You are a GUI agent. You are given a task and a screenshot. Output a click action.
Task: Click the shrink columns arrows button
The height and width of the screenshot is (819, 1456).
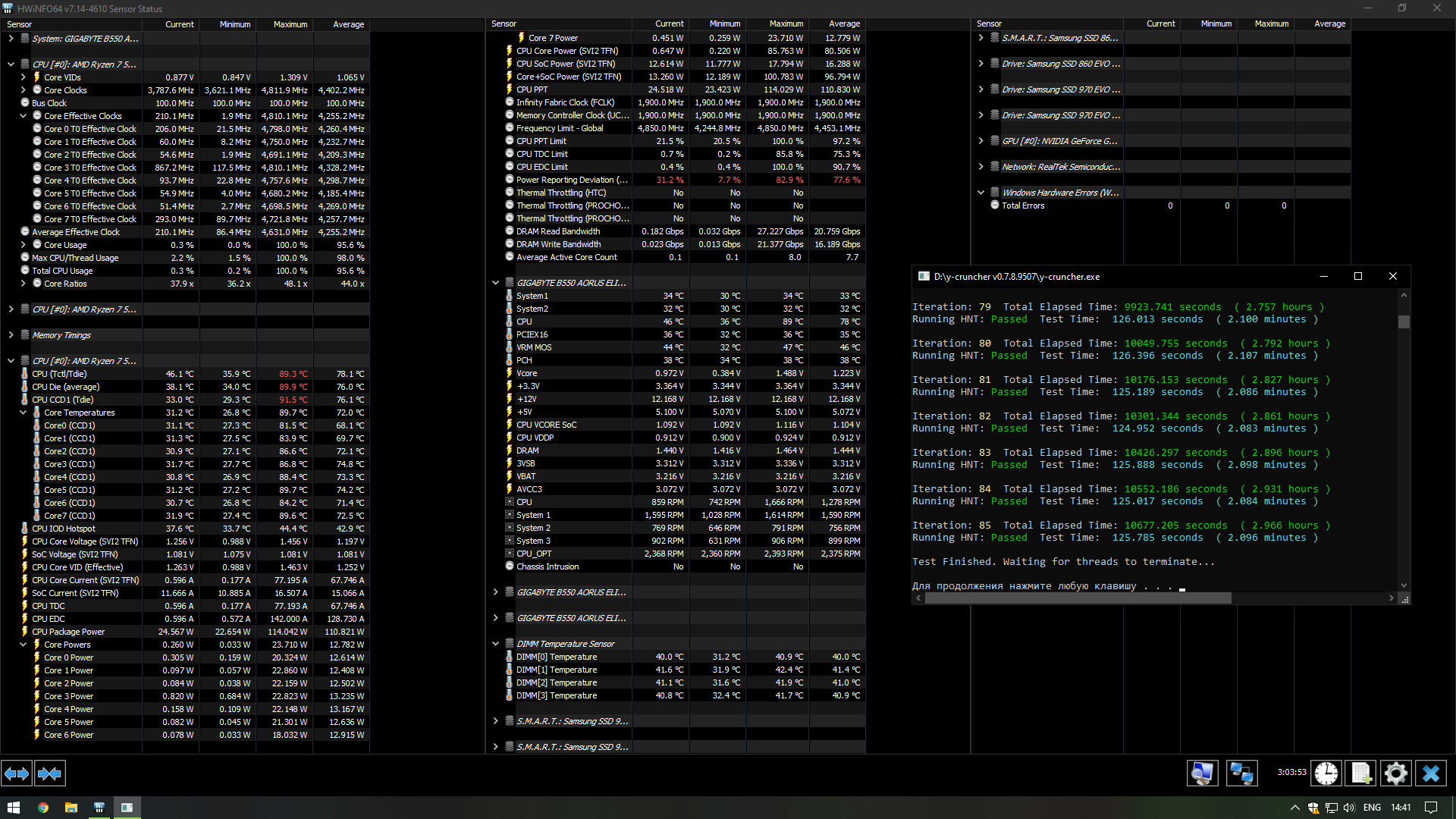point(49,773)
